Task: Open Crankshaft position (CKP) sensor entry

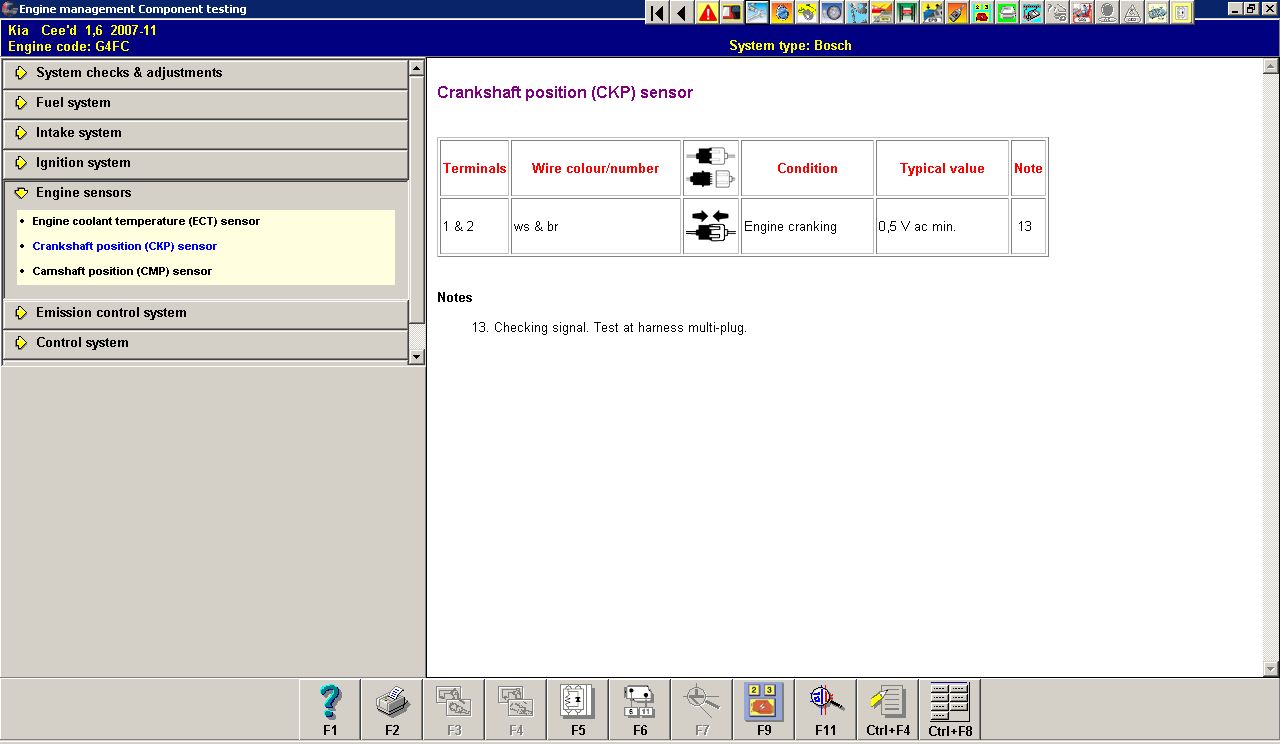Action: click(124, 246)
